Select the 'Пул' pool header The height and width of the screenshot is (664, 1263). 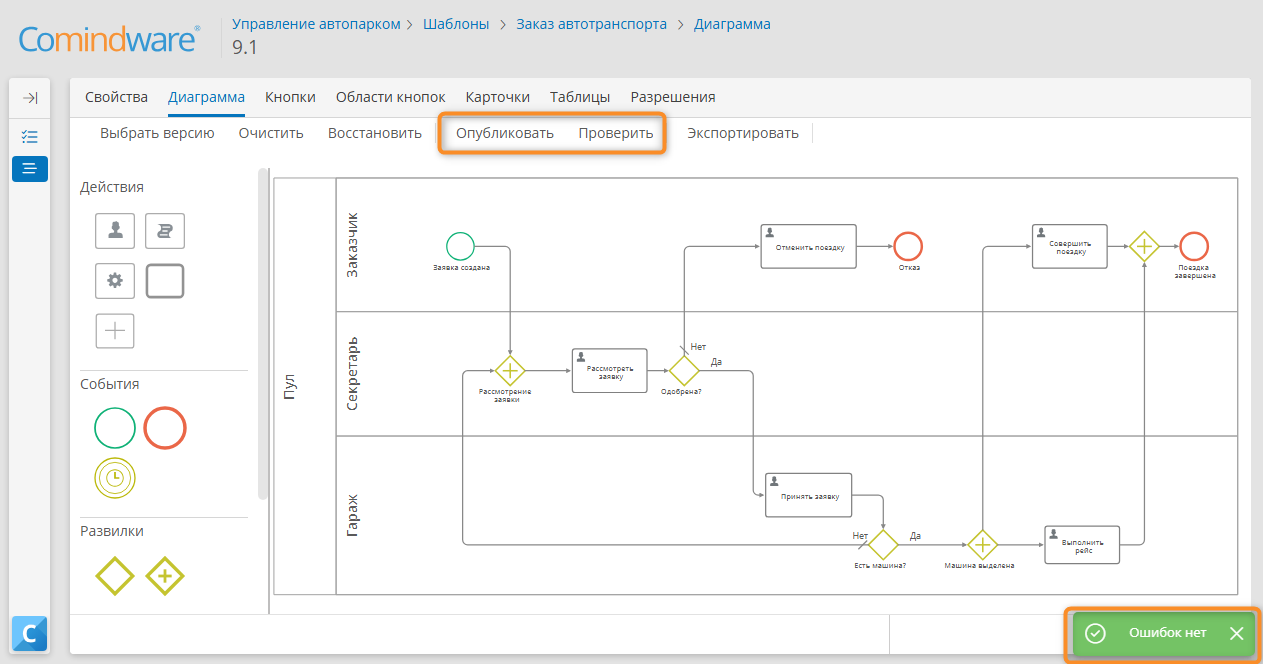point(290,387)
